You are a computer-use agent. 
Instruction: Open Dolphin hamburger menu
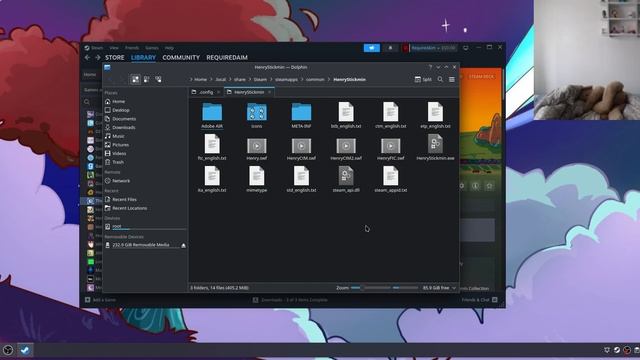click(x=452, y=80)
